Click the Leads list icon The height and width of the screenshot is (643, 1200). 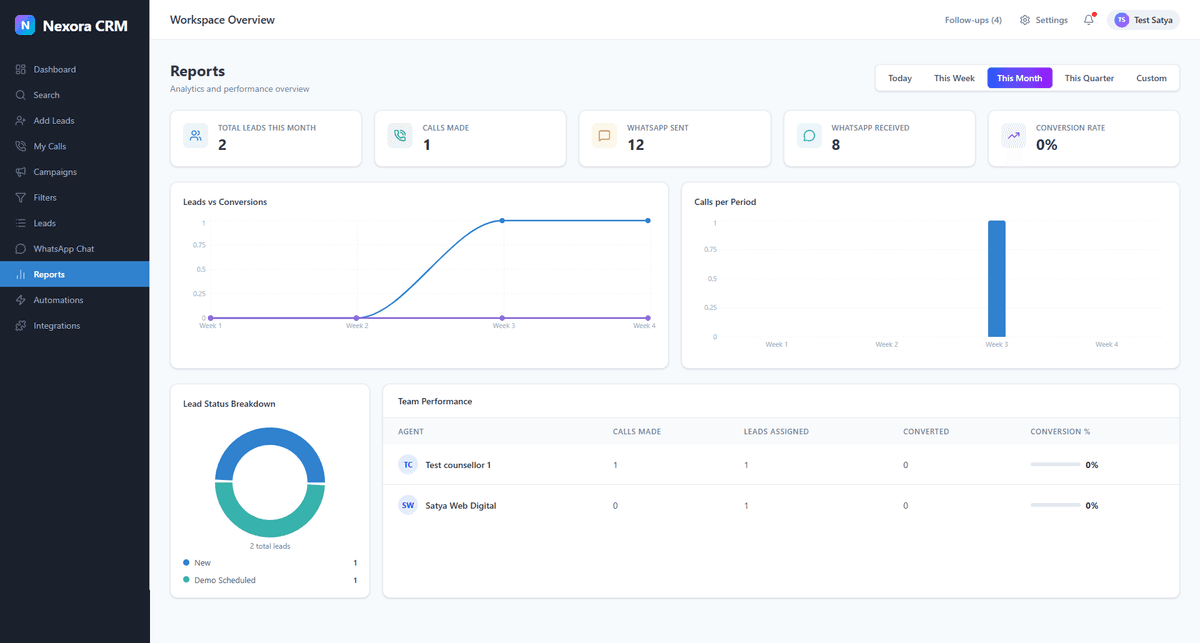pyautogui.click(x=21, y=223)
